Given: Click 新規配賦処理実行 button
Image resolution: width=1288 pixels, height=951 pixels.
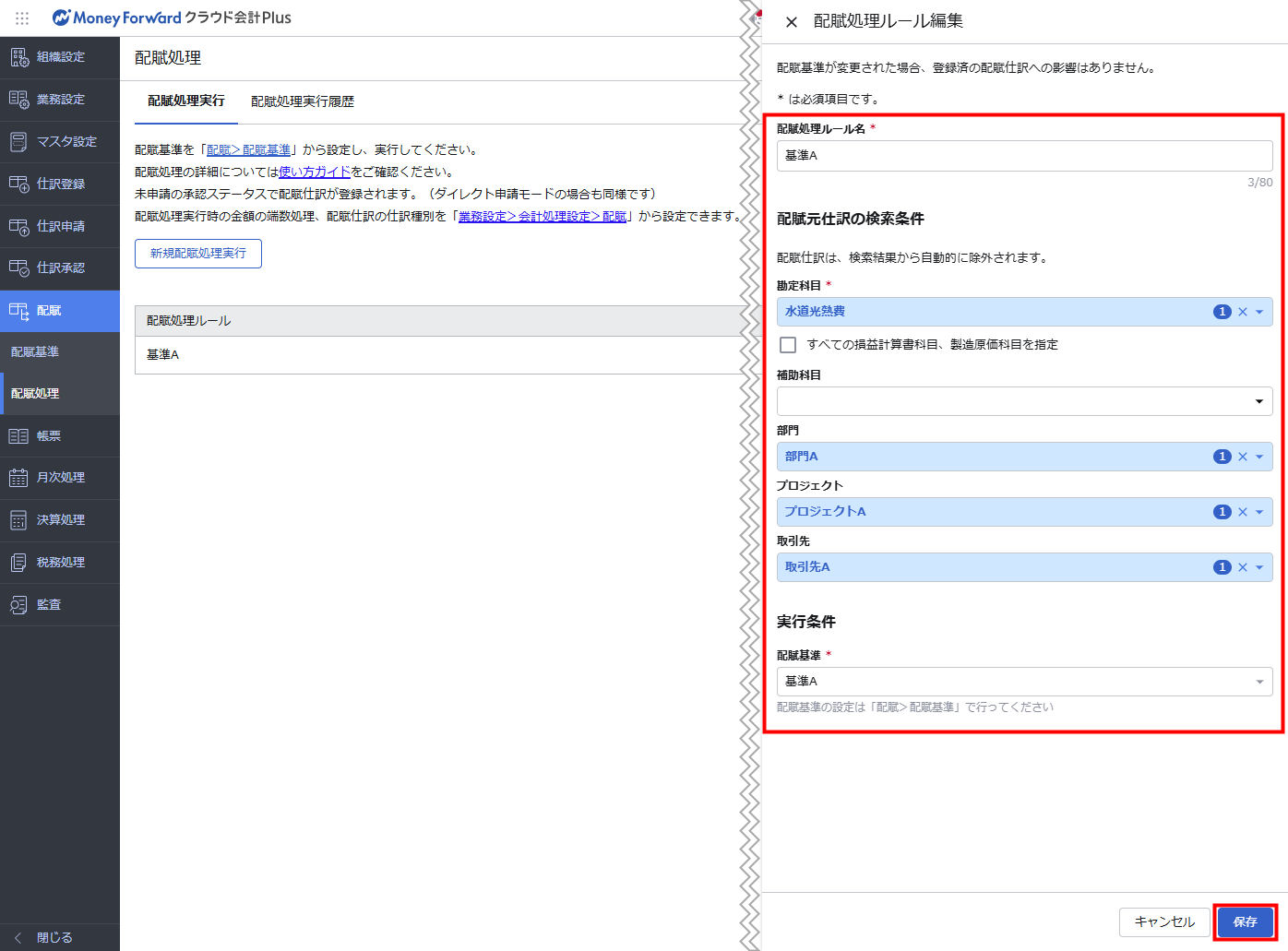Looking at the screenshot, I should click(198, 254).
